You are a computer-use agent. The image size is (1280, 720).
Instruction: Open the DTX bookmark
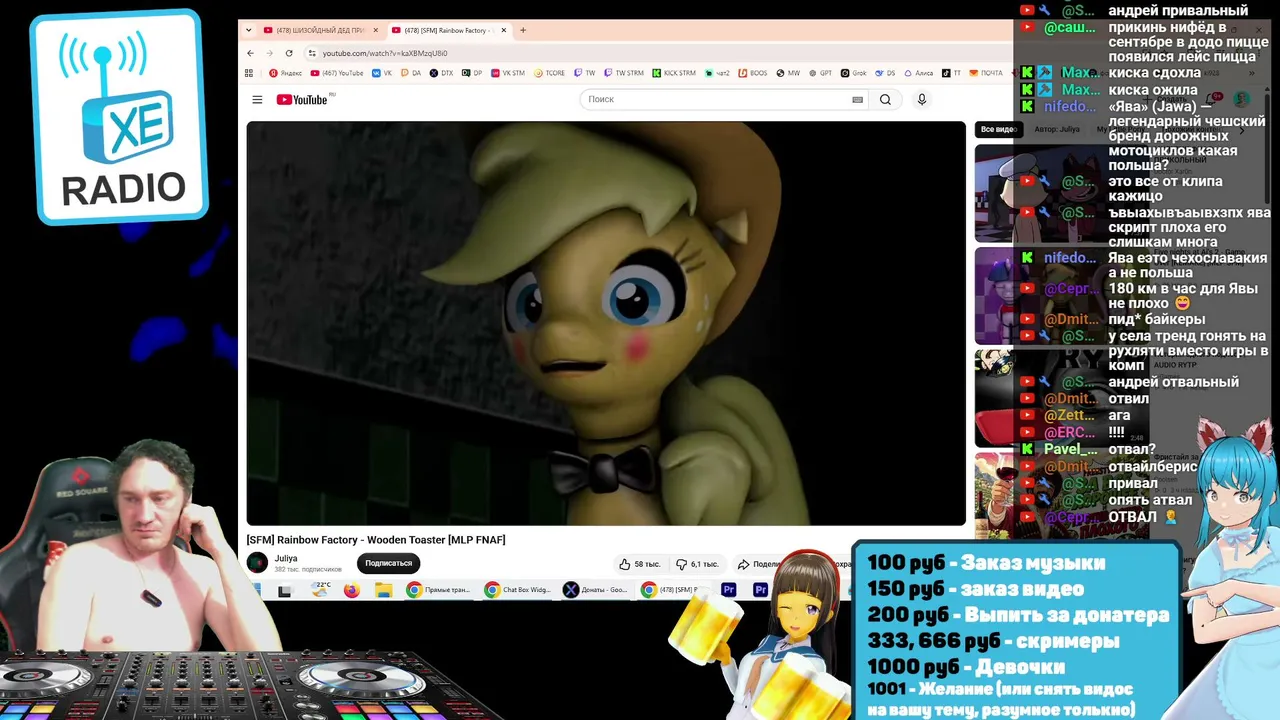[441, 73]
